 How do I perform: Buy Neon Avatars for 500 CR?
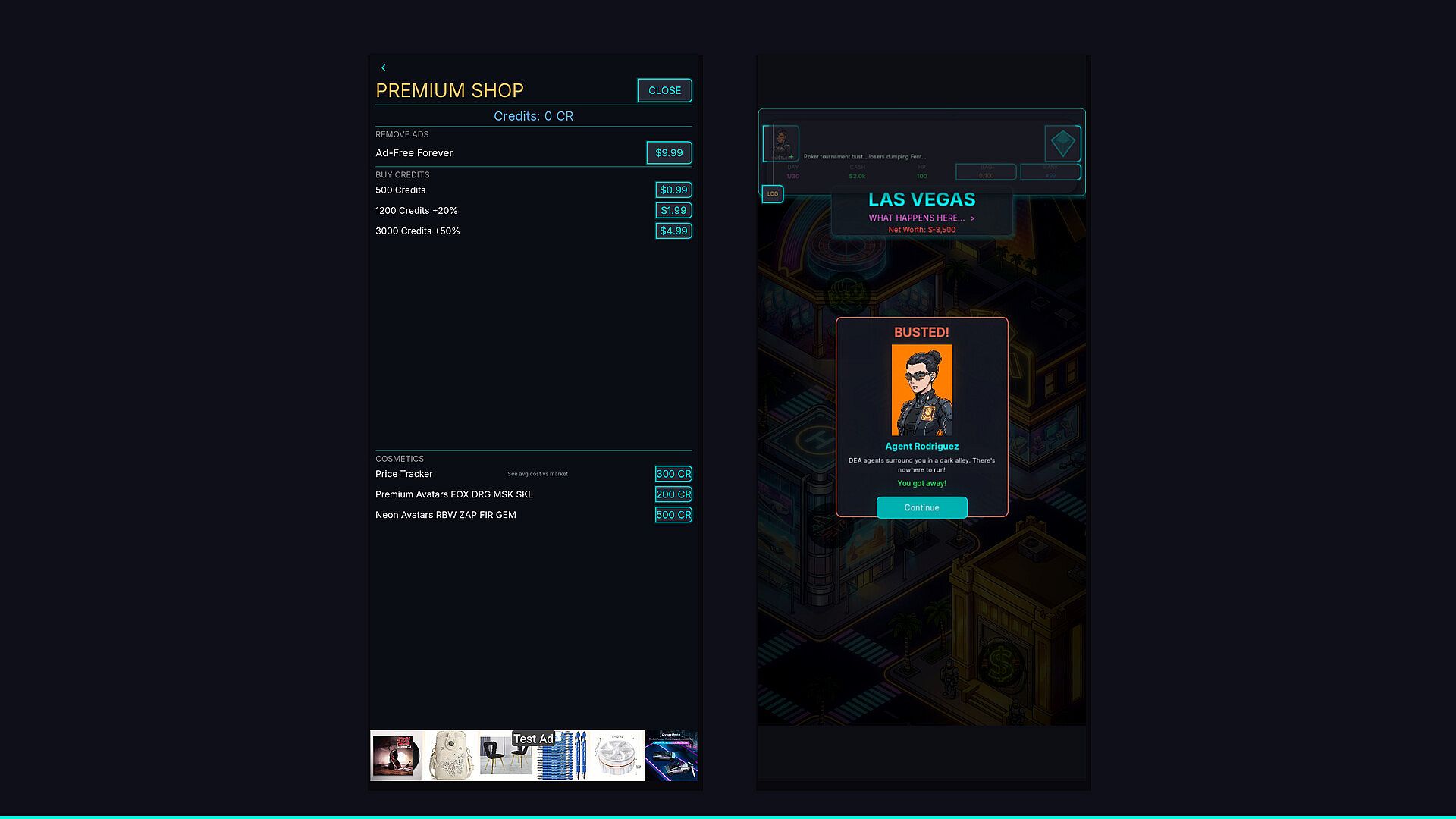(673, 515)
